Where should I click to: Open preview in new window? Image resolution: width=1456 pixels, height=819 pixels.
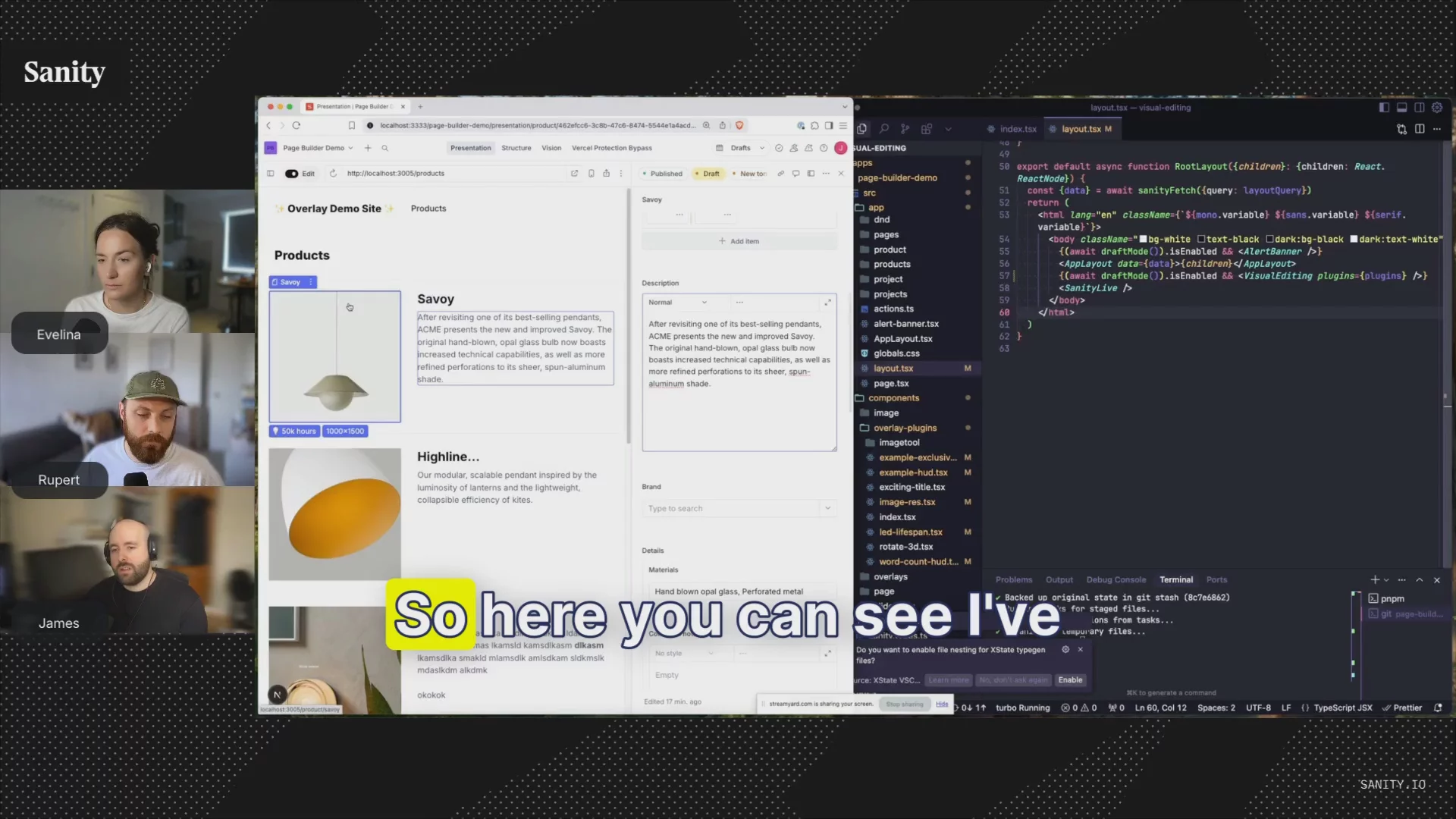(574, 174)
